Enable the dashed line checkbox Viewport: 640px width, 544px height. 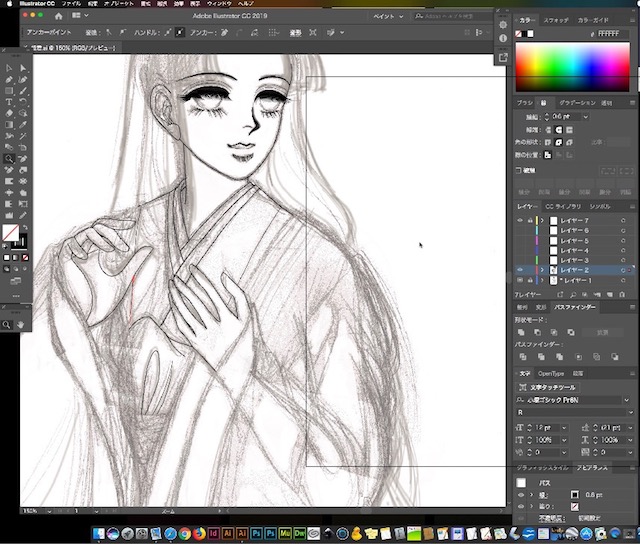[x=519, y=171]
